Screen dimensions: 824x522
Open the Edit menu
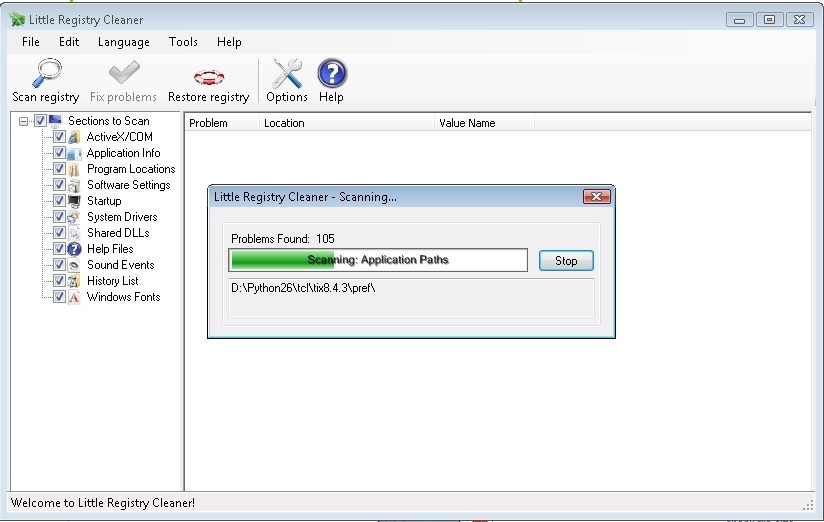[69, 42]
